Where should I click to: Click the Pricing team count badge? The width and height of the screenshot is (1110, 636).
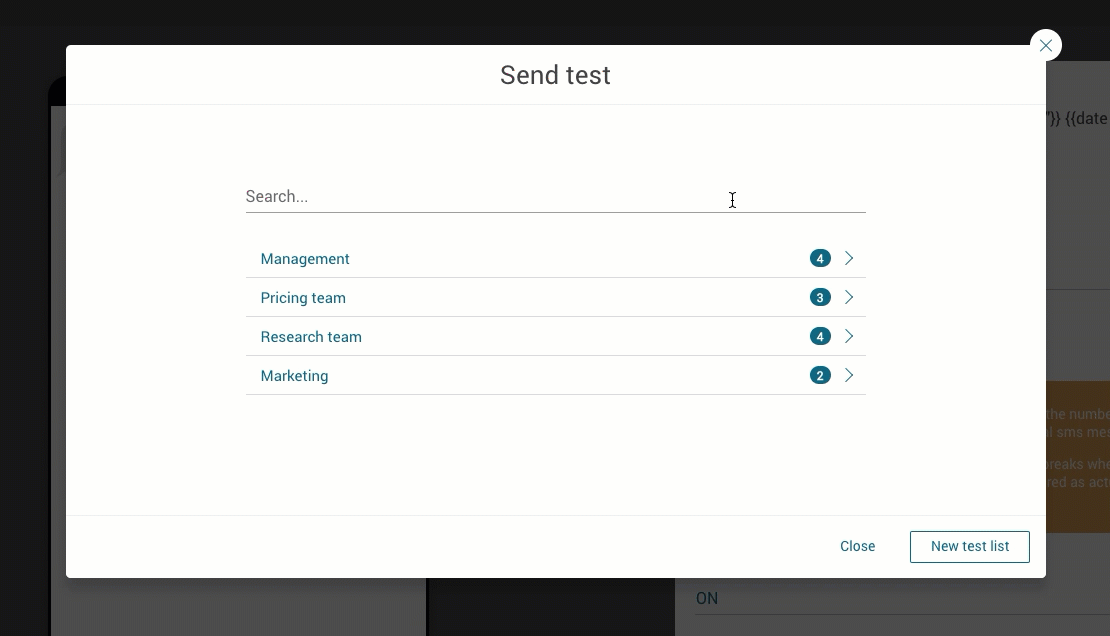(x=820, y=298)
